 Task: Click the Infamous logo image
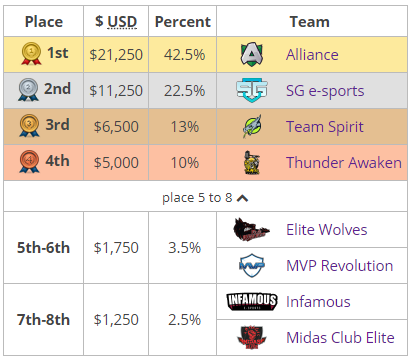pyautogui.click(x=252, y=301)
